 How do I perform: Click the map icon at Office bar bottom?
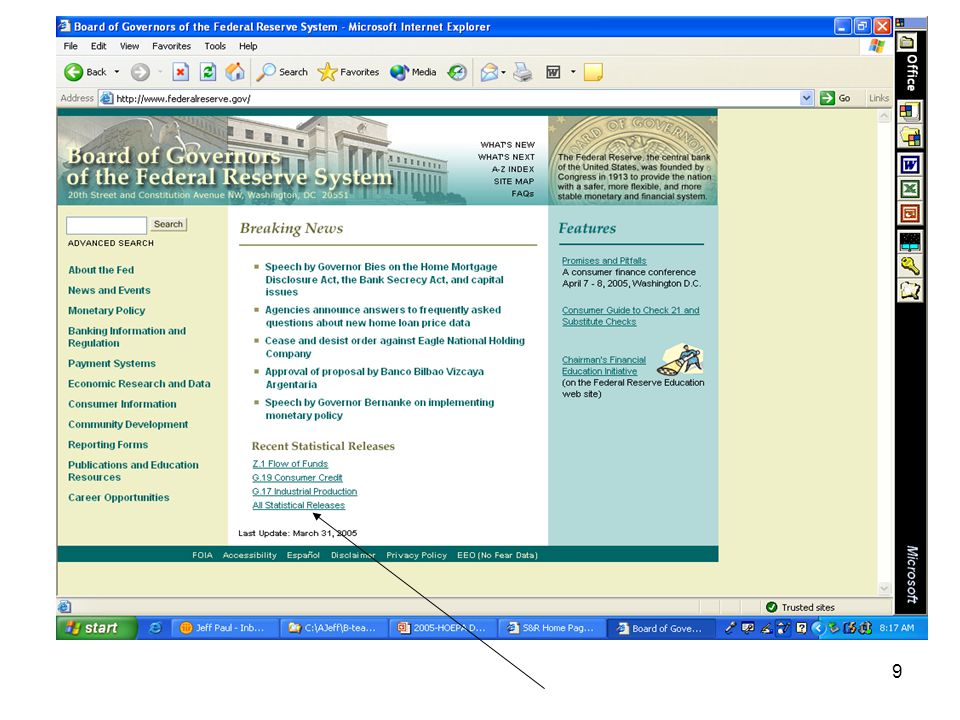click(x=909, y=290)
